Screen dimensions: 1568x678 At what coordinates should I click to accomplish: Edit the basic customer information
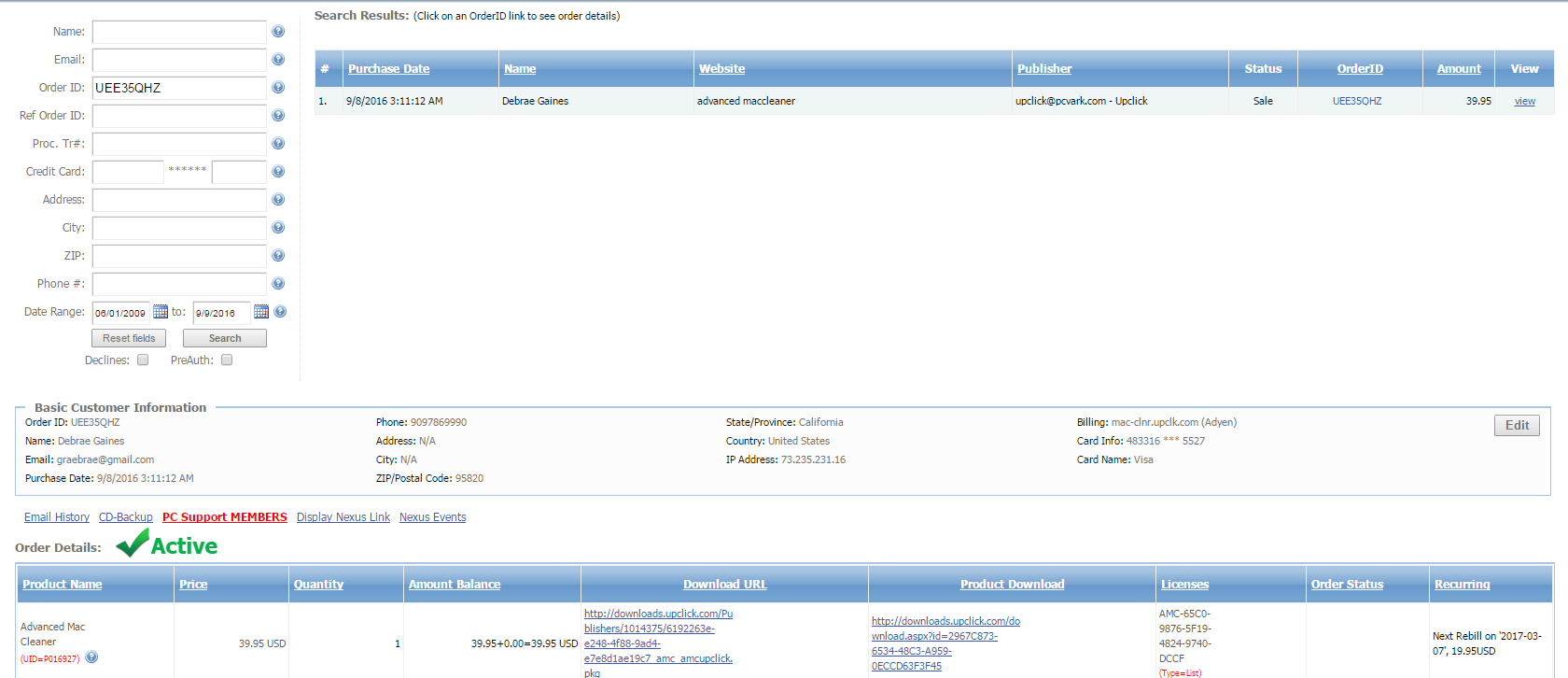click(1517, 426)
